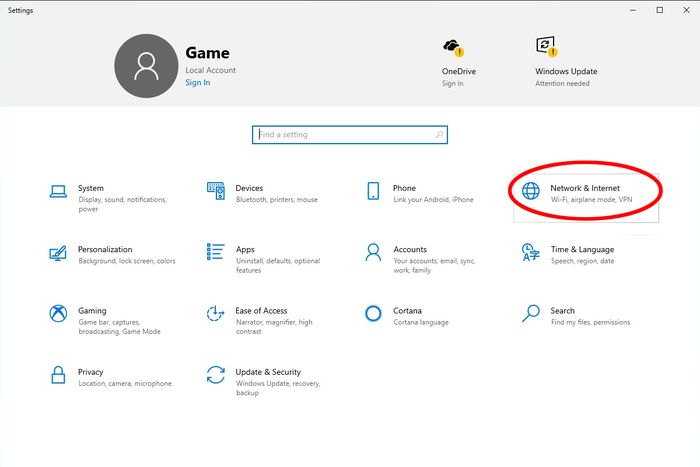Click the Personalization paintbrush icon
The width and height of the screenshot is (700, 467).
pos(58,253)
